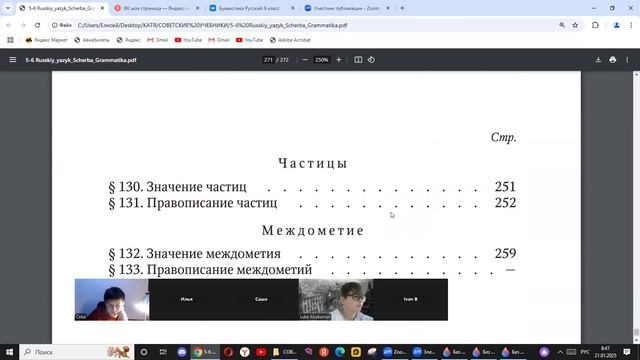Open the PDF viewer sidebar menu icon

tap(13, 60)
